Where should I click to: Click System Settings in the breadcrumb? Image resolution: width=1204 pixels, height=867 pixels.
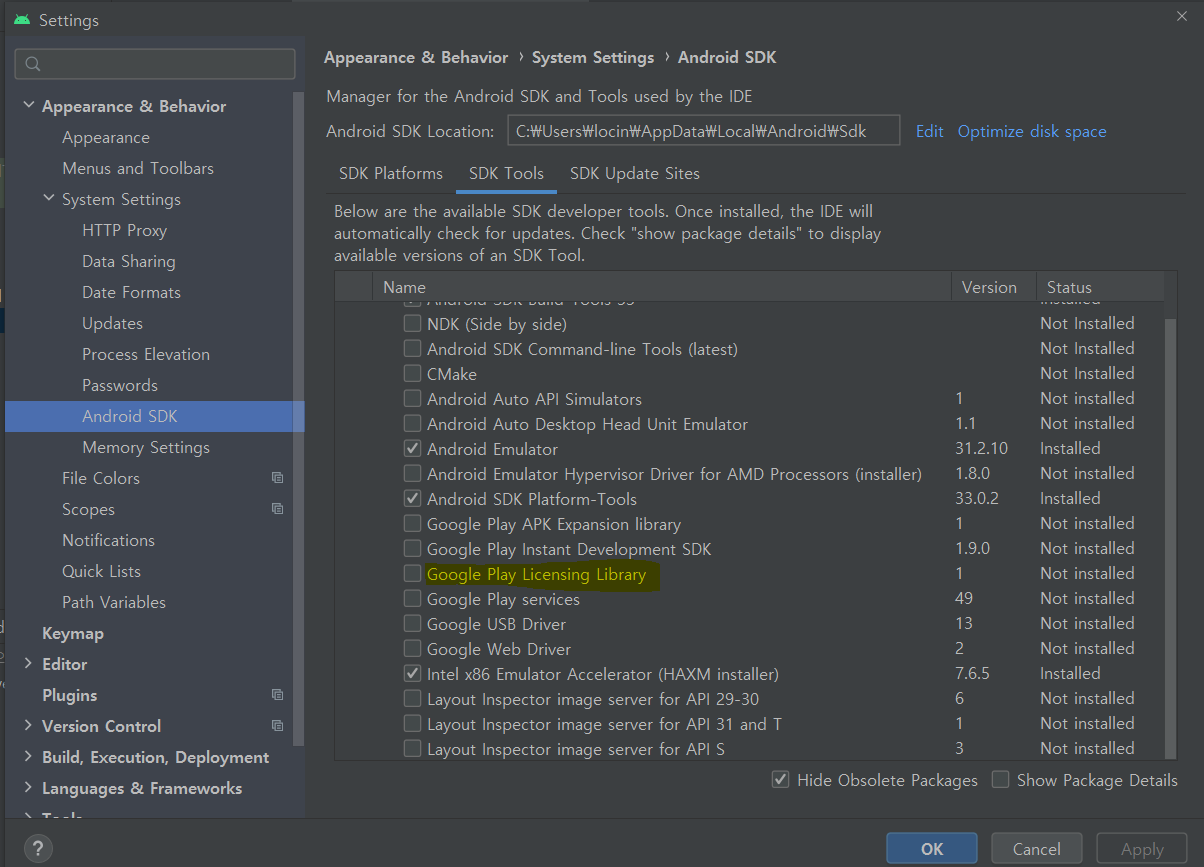tap(593, 57)
